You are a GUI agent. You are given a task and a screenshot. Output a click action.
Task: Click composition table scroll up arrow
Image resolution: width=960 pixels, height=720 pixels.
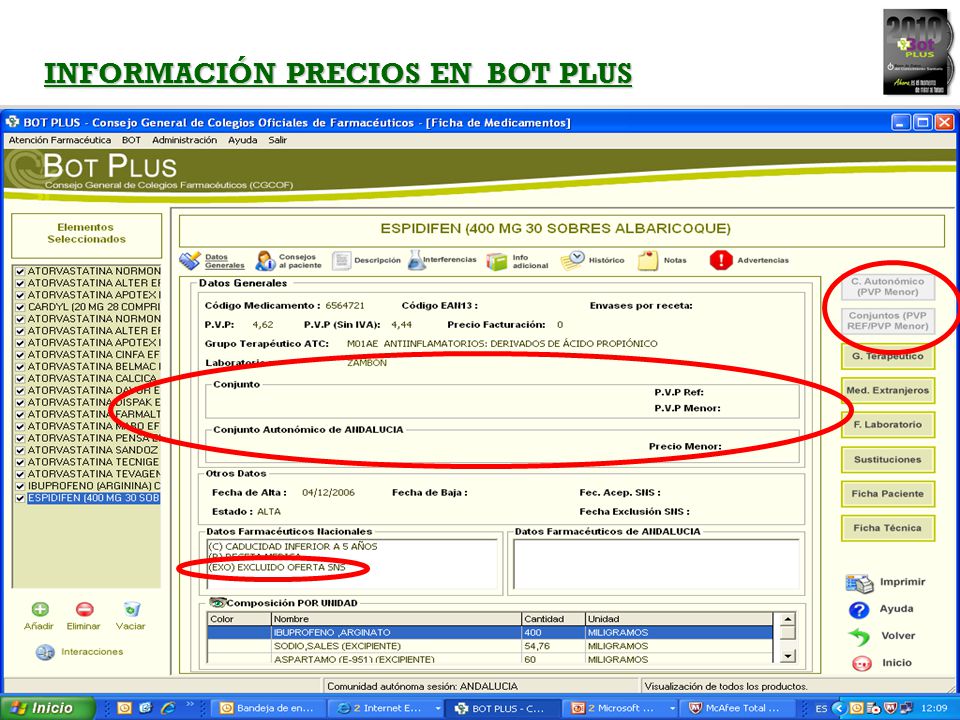tap(788, 619)
